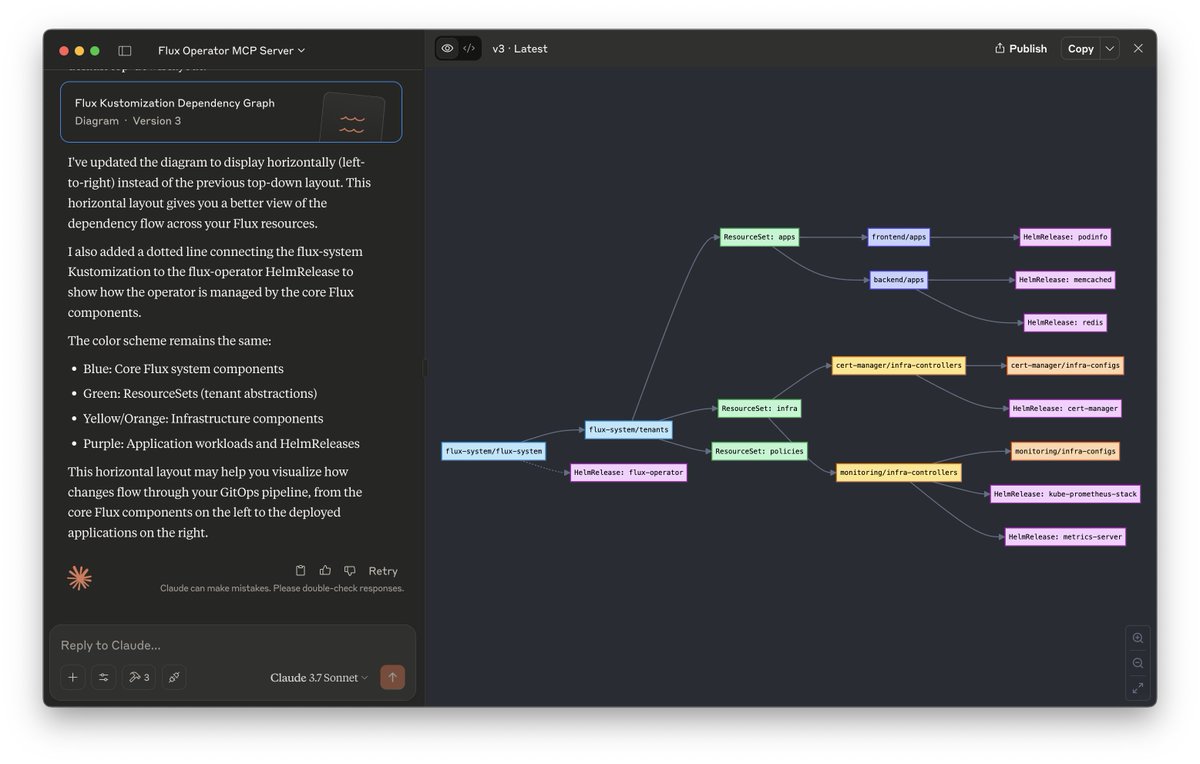This screenshot has height=764, width=1200.
Task: Click the v3 · Latest version label
Action: tap(520, 49)
